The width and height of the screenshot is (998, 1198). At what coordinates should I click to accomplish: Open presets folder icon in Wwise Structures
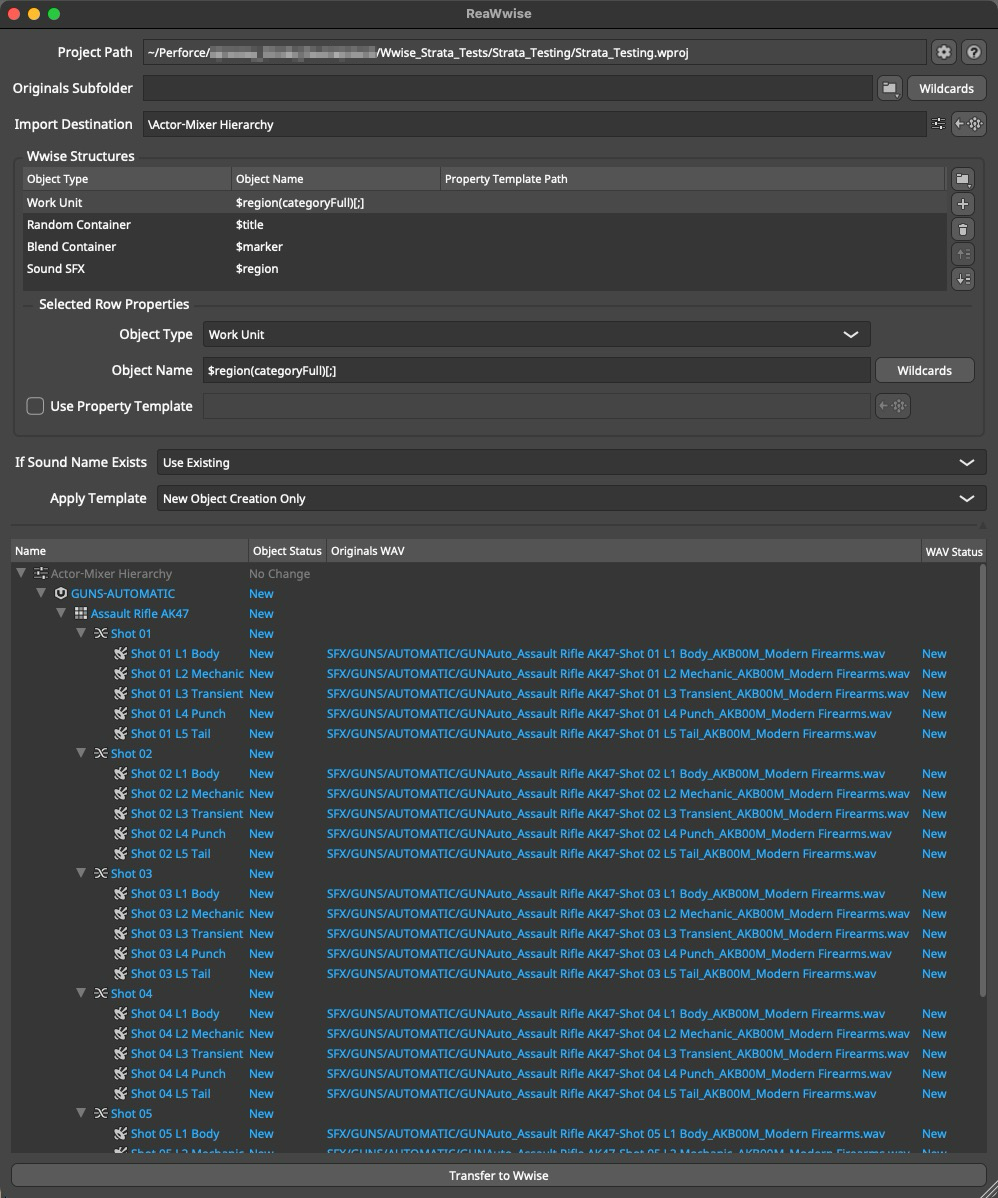click(963, 180)
